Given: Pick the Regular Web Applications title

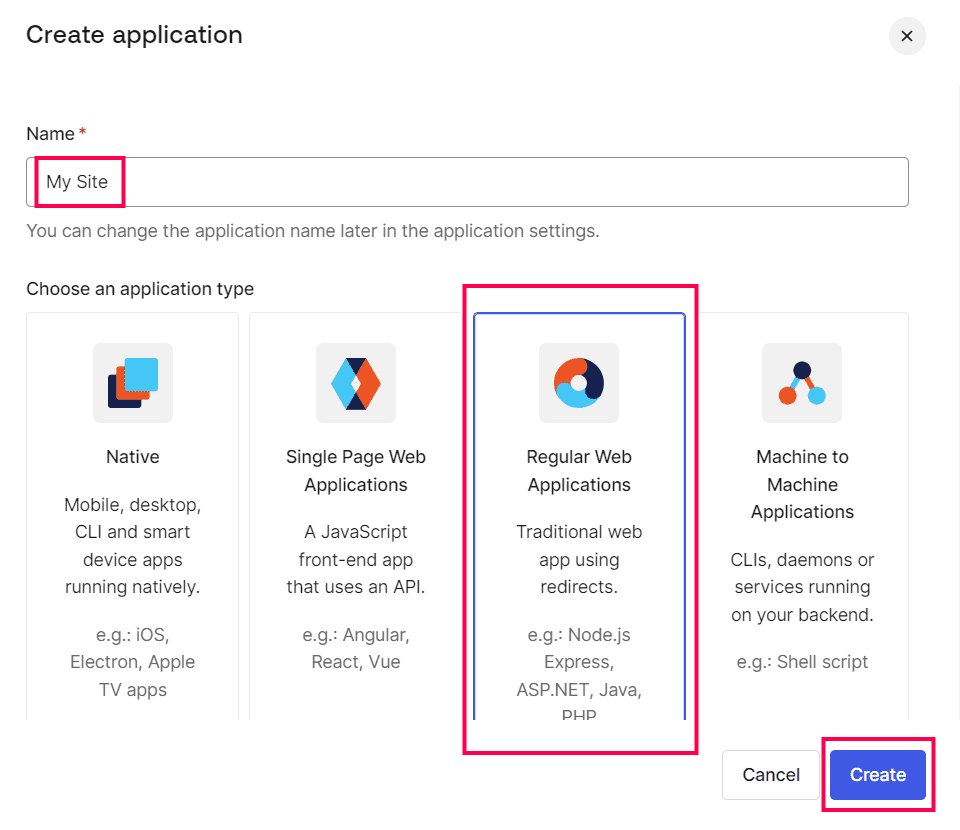Looking at the screenshot, I should click(579, 471).
